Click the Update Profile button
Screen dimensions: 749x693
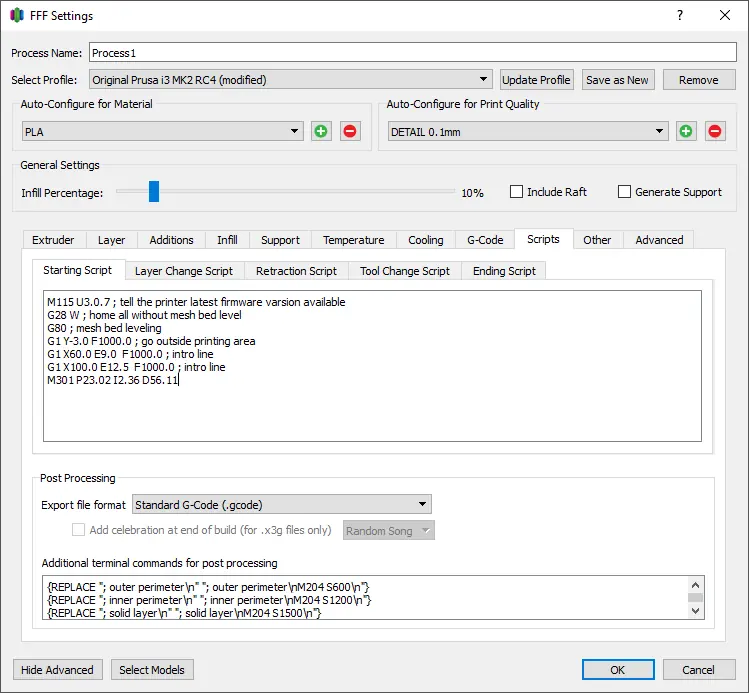tap(536, 80)
